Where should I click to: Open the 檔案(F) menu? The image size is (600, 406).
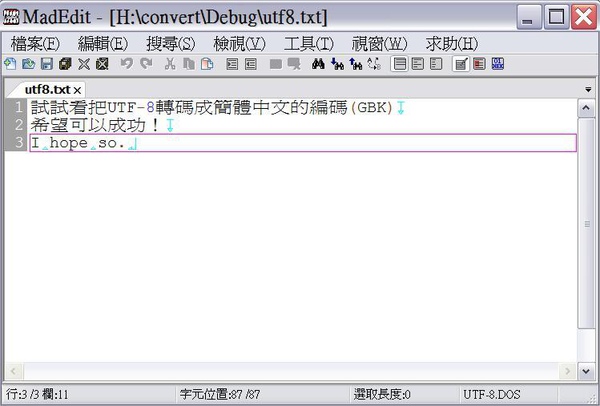coord(35,44)
